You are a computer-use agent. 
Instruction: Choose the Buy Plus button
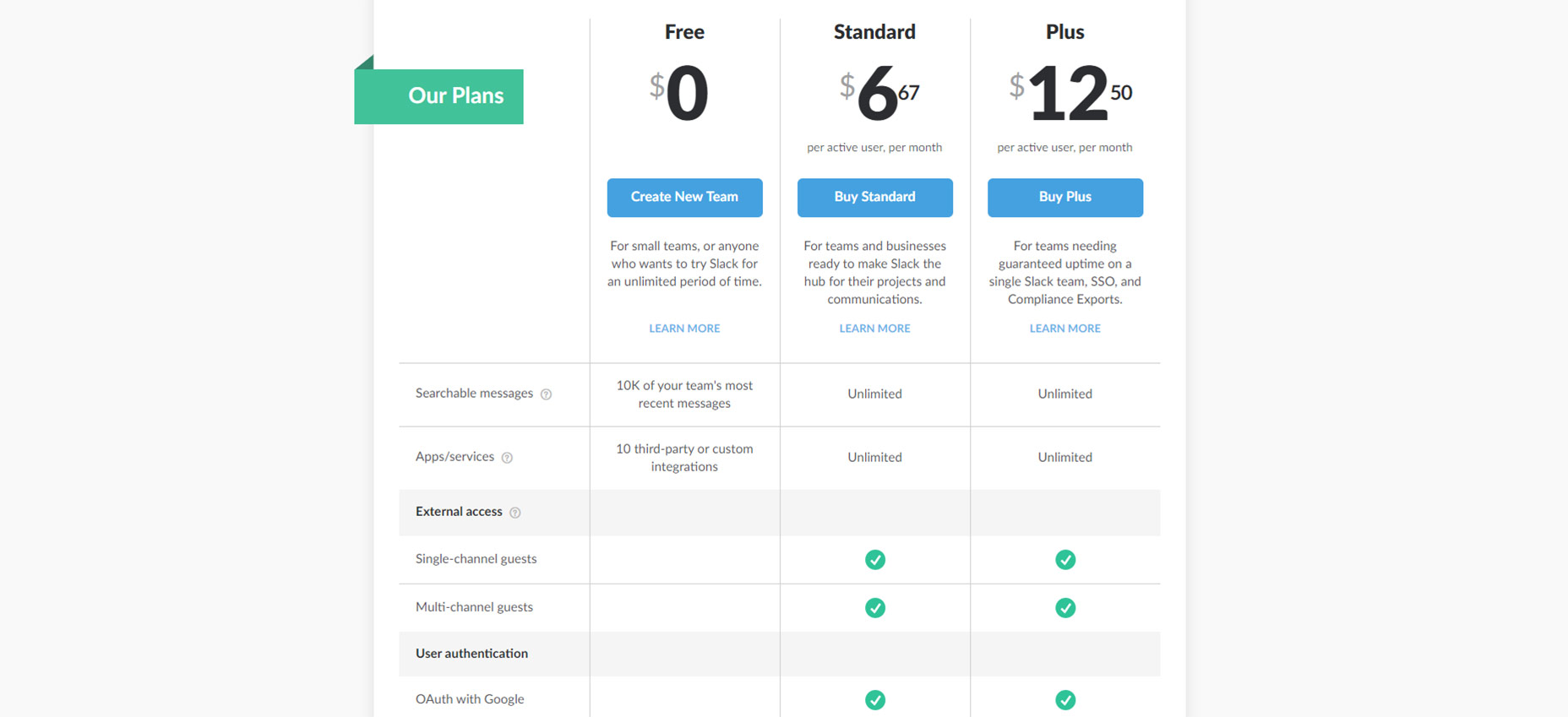1064,198
